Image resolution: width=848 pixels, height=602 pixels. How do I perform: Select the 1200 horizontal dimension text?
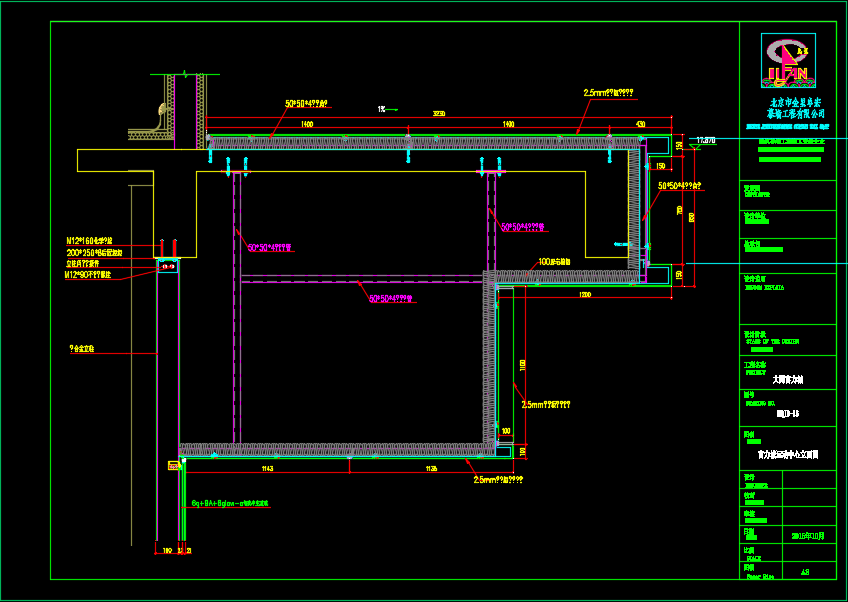[583, 295]
